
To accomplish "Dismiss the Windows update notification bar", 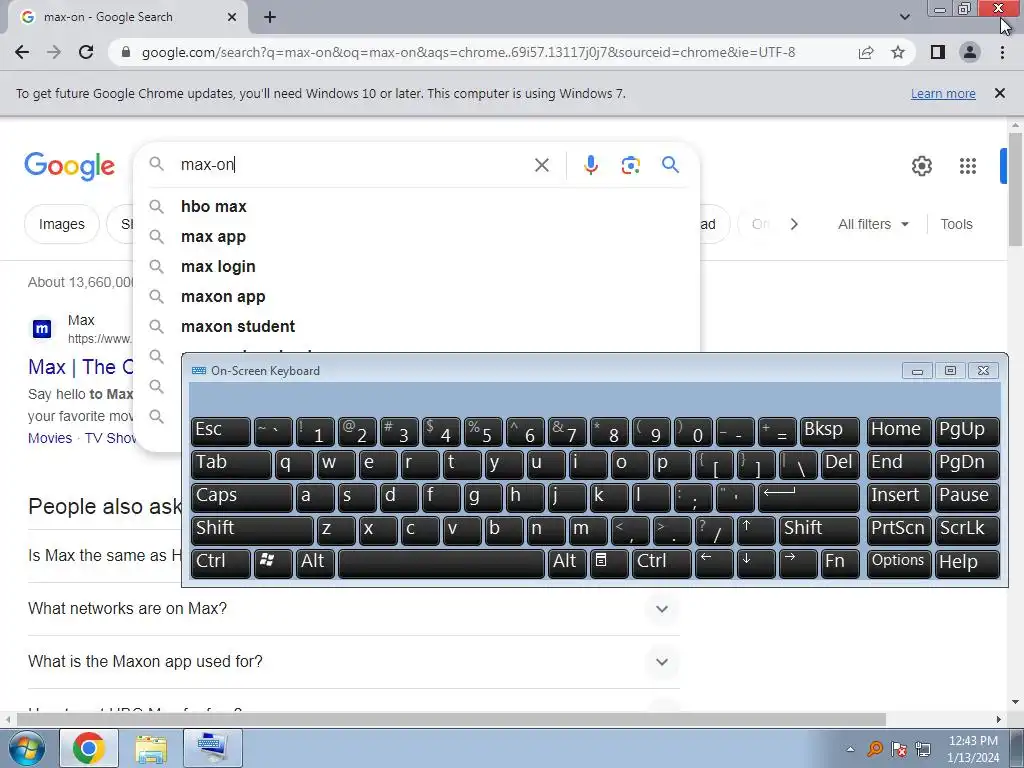I will click(1000, 93).
